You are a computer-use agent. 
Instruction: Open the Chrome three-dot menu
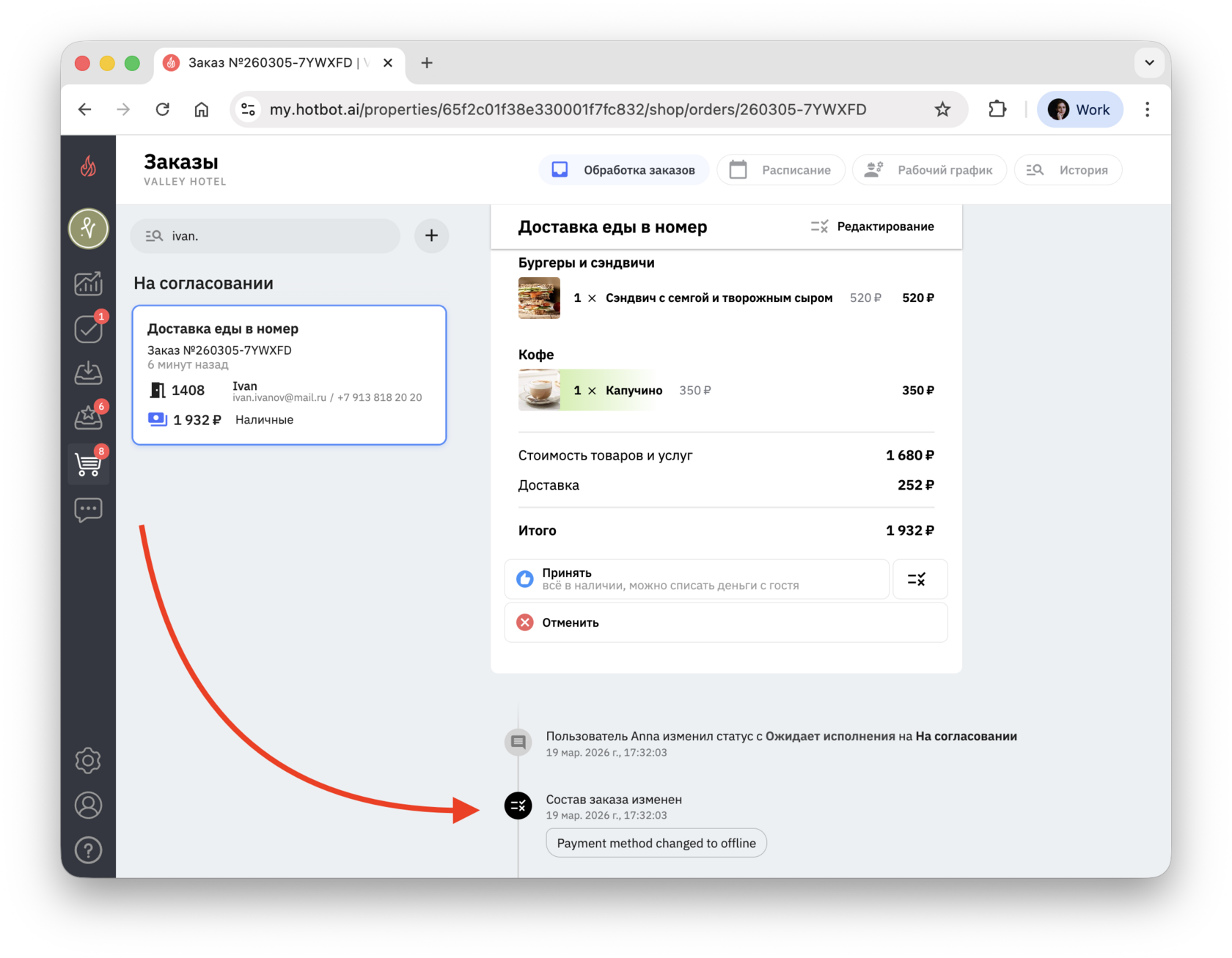pos(1148,110)
